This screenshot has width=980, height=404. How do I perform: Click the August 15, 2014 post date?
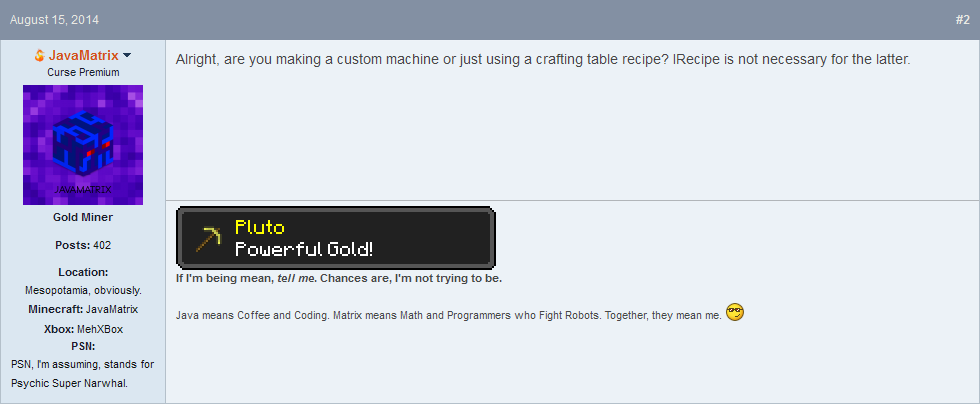tap(55, 19)
